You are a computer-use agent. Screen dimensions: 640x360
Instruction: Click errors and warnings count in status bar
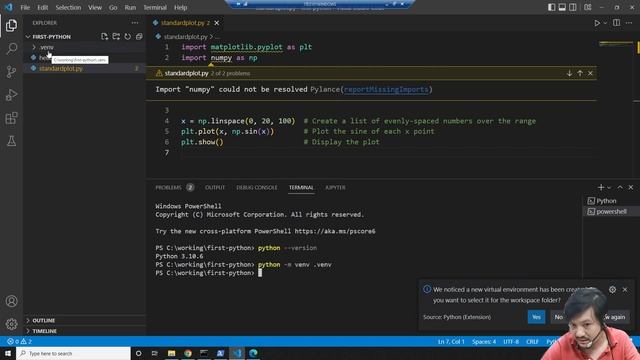coord(19,341)
